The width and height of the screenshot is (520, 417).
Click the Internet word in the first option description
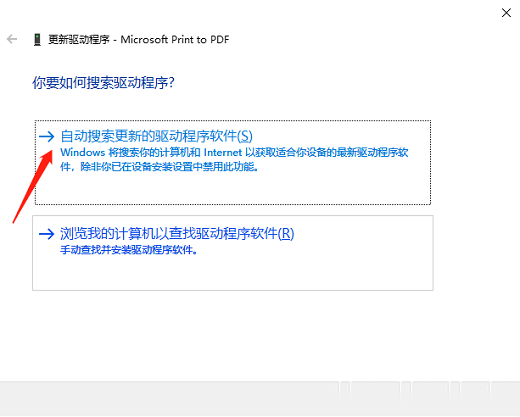click(223, 152)
